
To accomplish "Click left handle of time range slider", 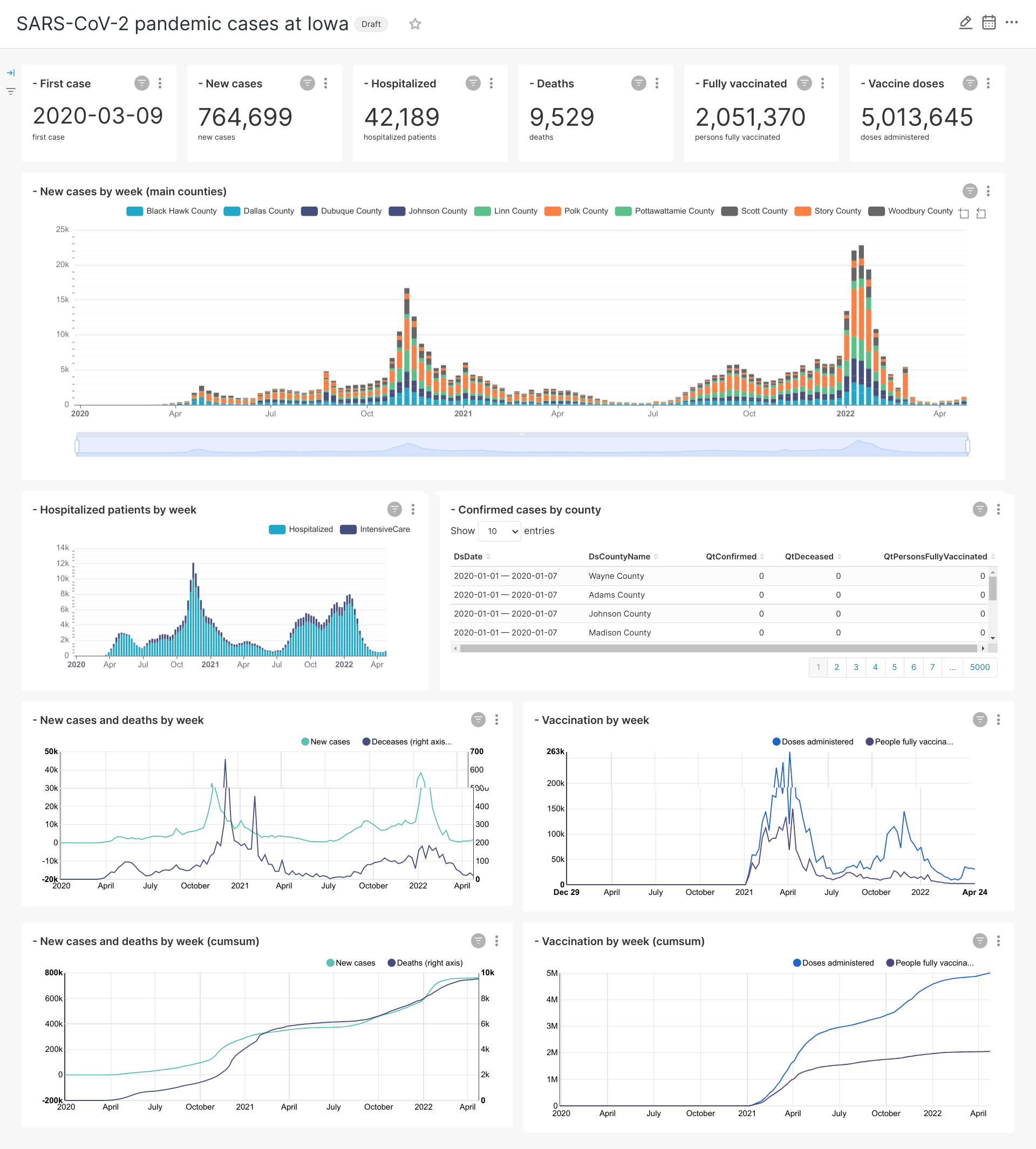I will point(77,446).
